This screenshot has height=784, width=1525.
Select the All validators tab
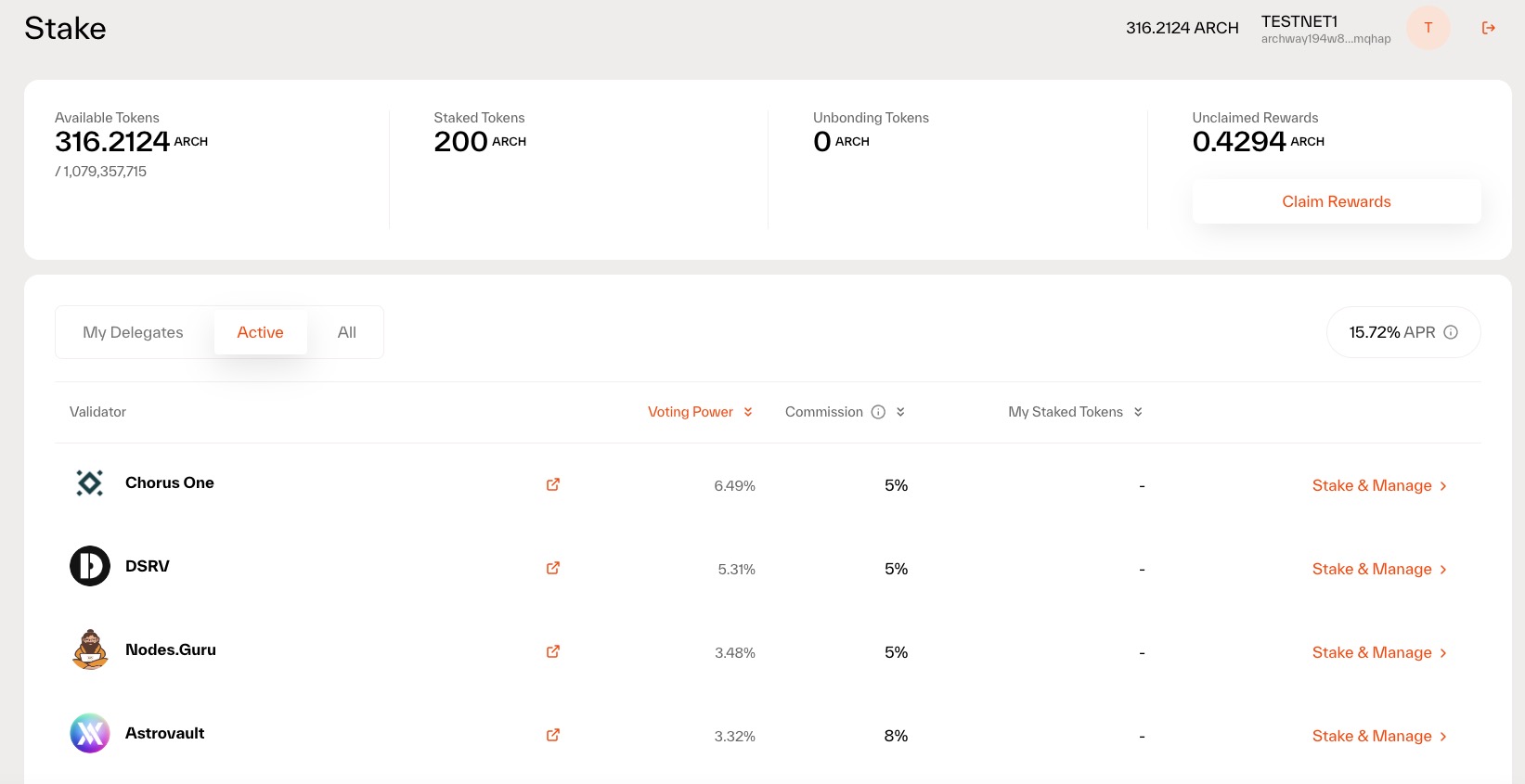pyautogui.click(x=346, y=332)
